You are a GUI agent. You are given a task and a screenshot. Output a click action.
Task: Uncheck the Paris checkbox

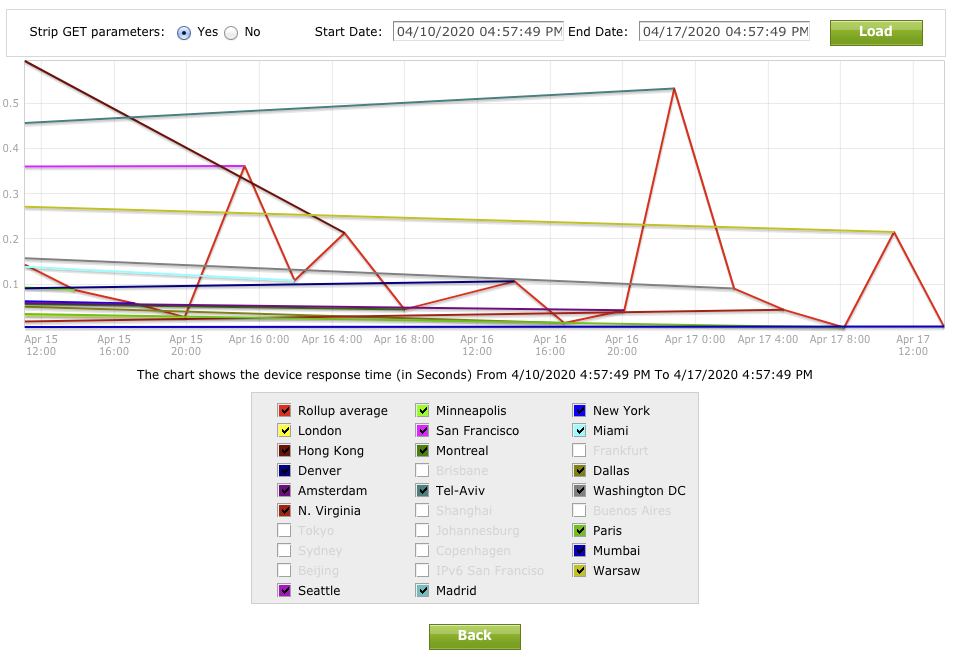[580, 531]
